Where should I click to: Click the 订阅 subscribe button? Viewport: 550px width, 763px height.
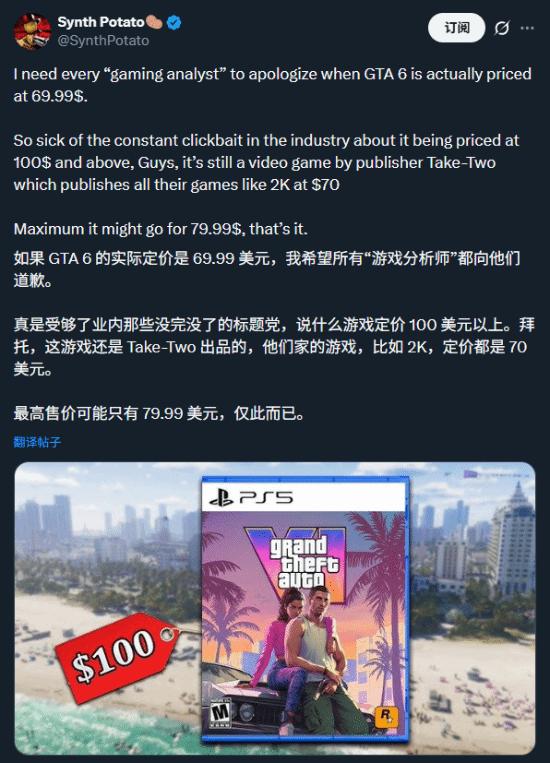pos(457,28)
